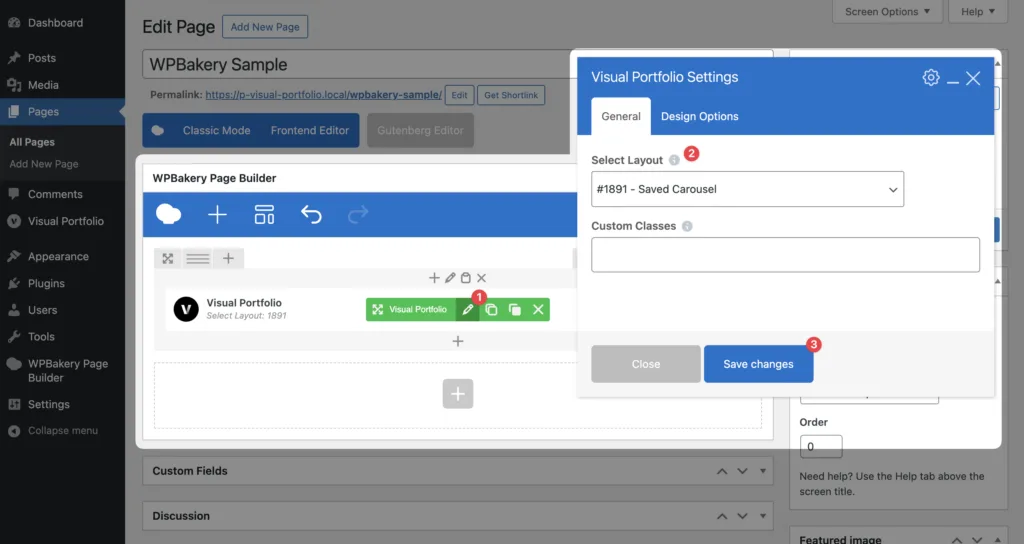
Task: Move the Custom Fields panel down
Action: (x=743, y=471)
